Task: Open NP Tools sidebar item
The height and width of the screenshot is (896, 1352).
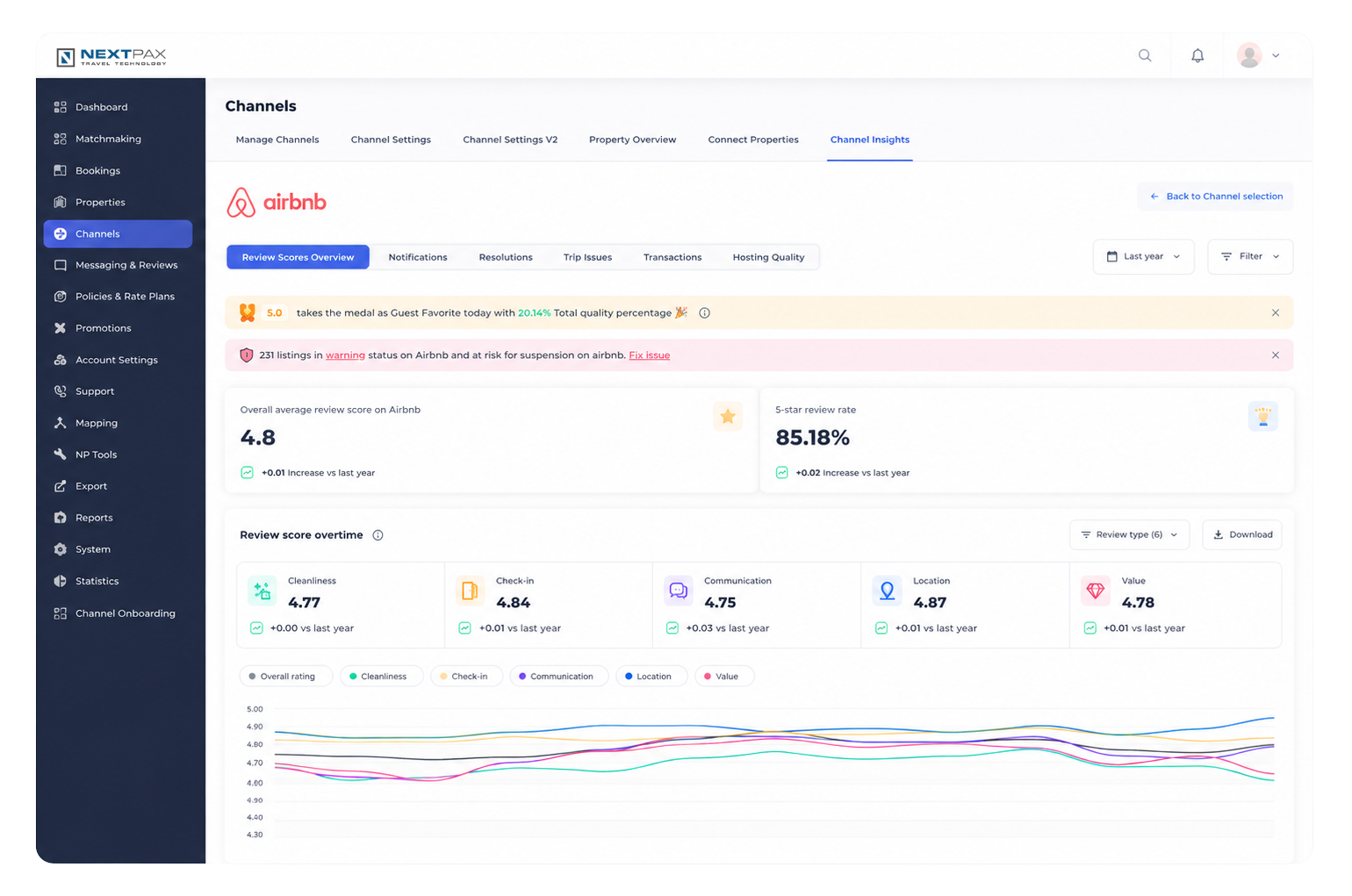Action: (x=118, y=455)
